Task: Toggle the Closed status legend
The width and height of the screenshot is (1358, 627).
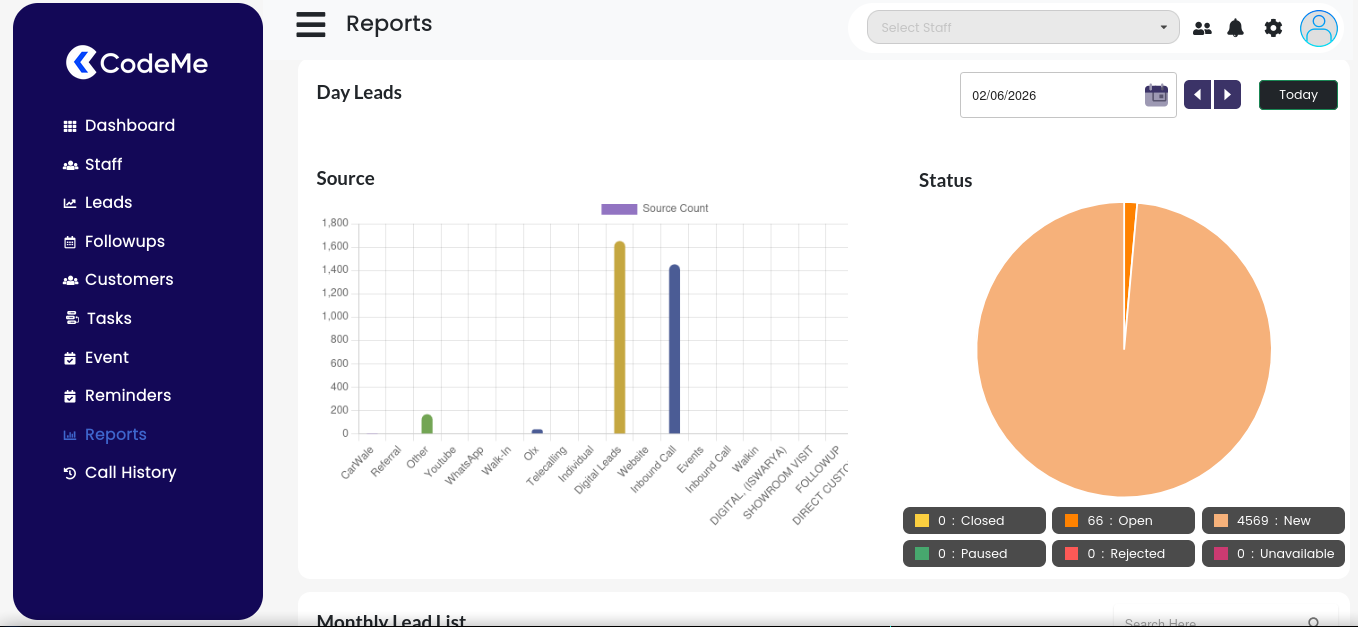Action: pos(974,520)
